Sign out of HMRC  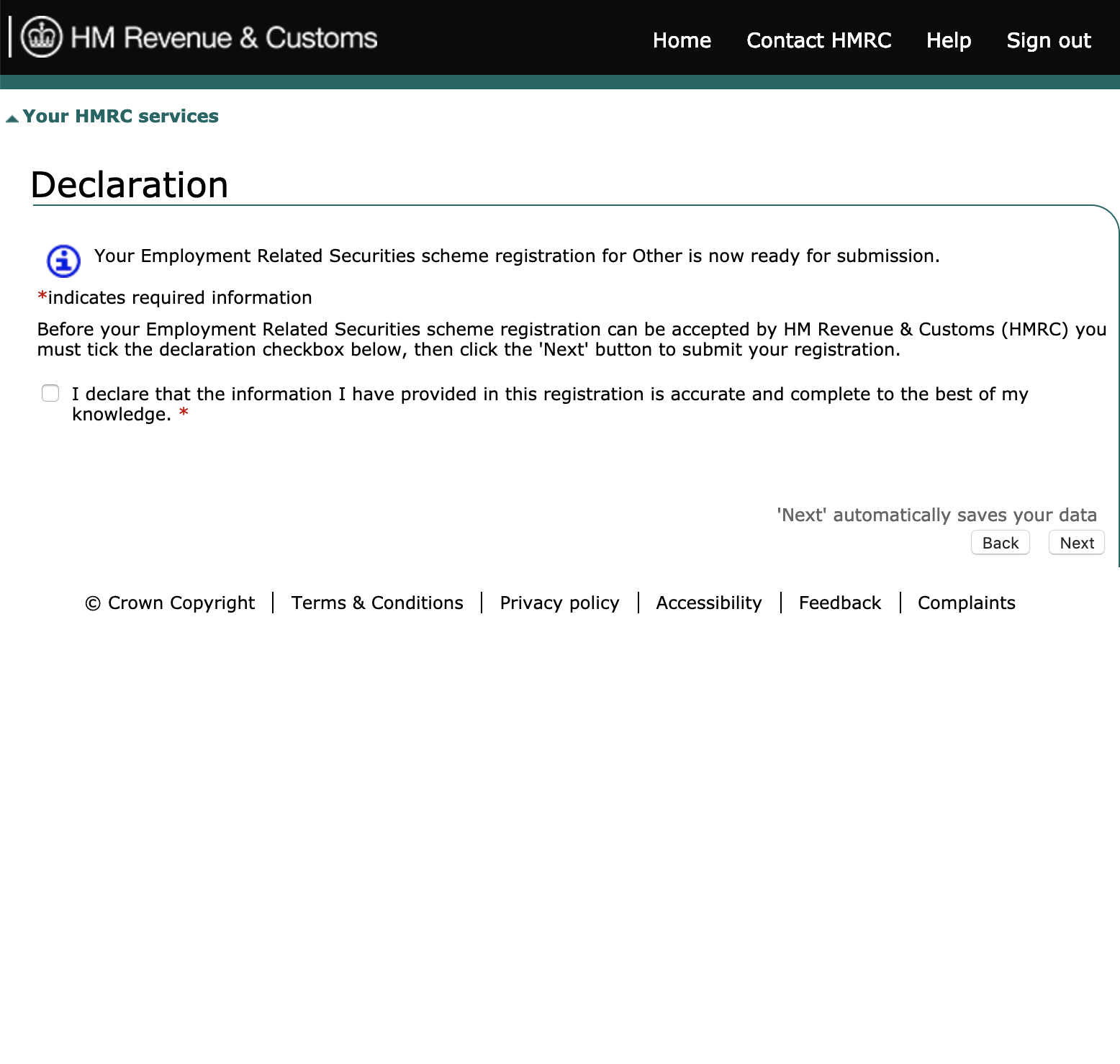coord(1049,40)
